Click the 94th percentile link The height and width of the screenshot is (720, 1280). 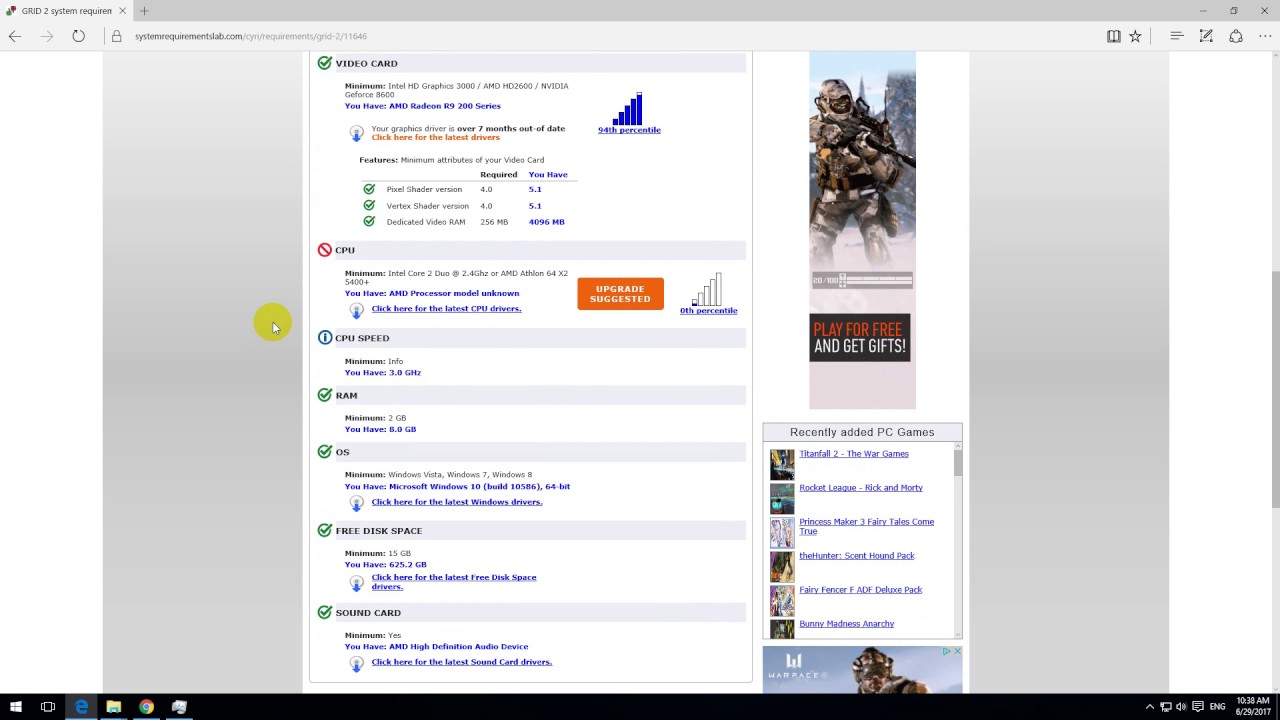tap(629, 130)
